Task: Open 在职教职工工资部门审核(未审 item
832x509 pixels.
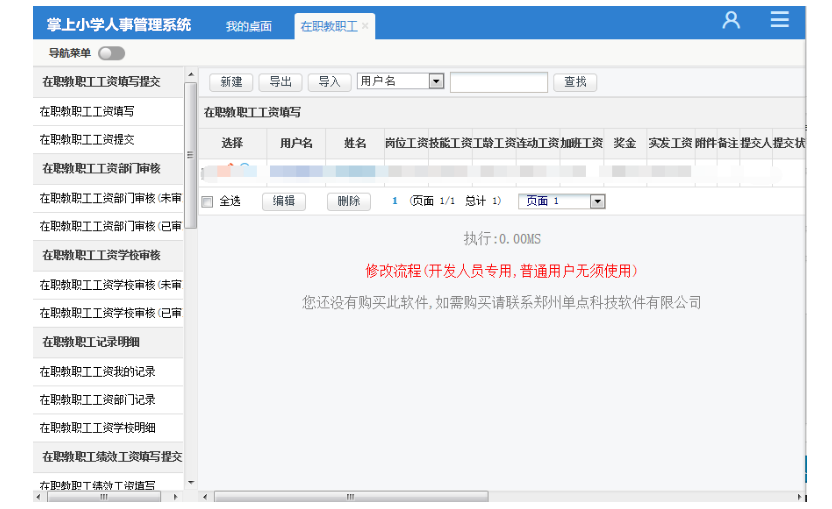Action: tap(108, 198)
